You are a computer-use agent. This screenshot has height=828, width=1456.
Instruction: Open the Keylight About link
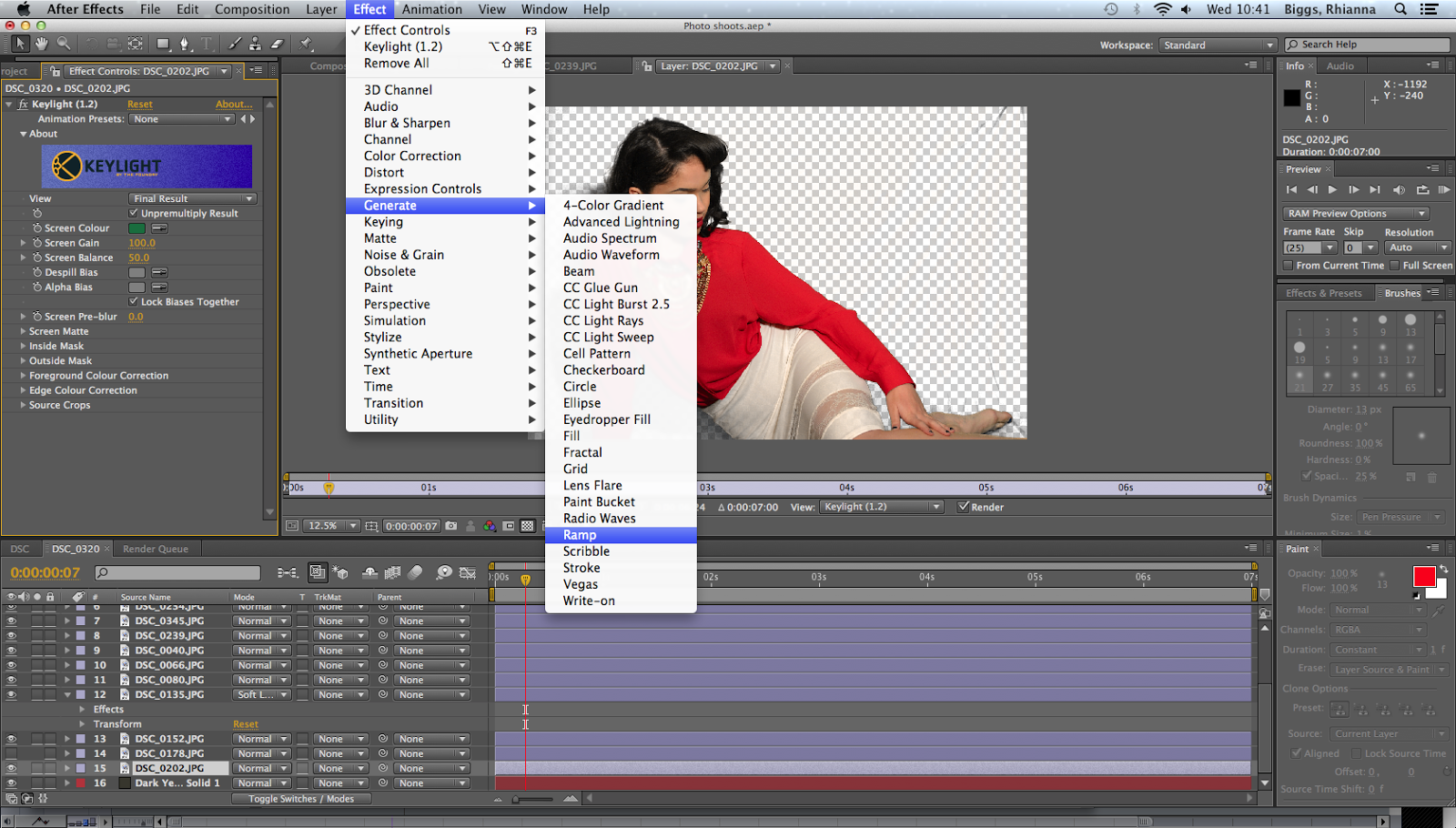click(x=233, y=105)
